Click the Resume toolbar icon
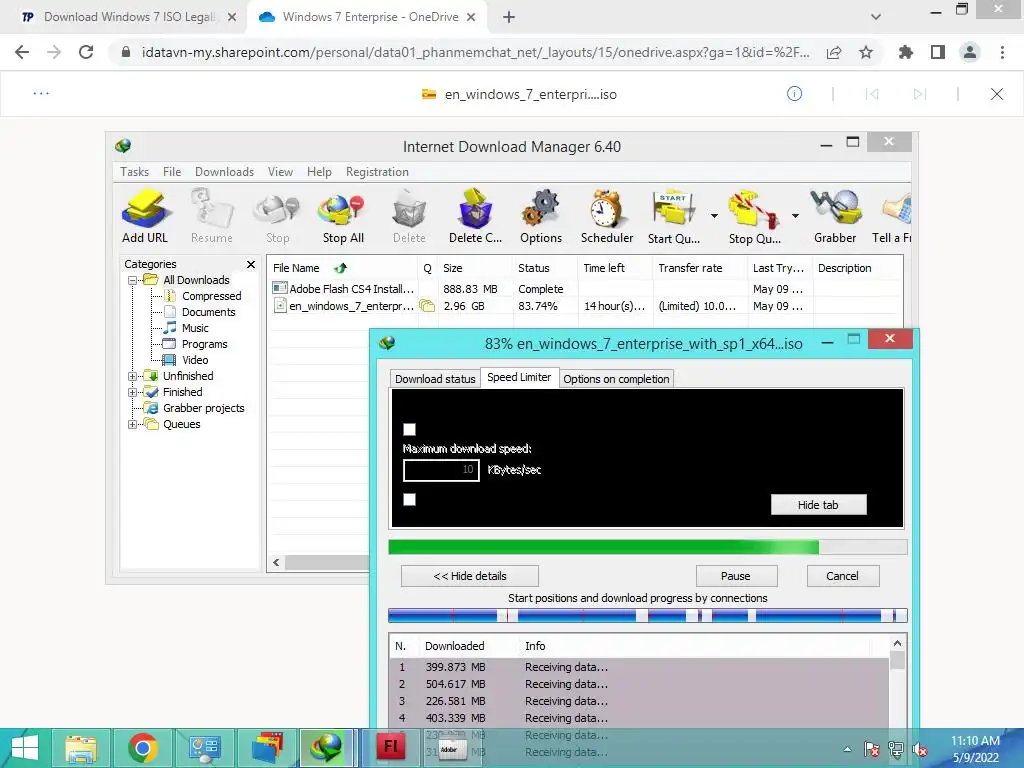Viewport: 1024px width, 768px height. click(212, 216)
